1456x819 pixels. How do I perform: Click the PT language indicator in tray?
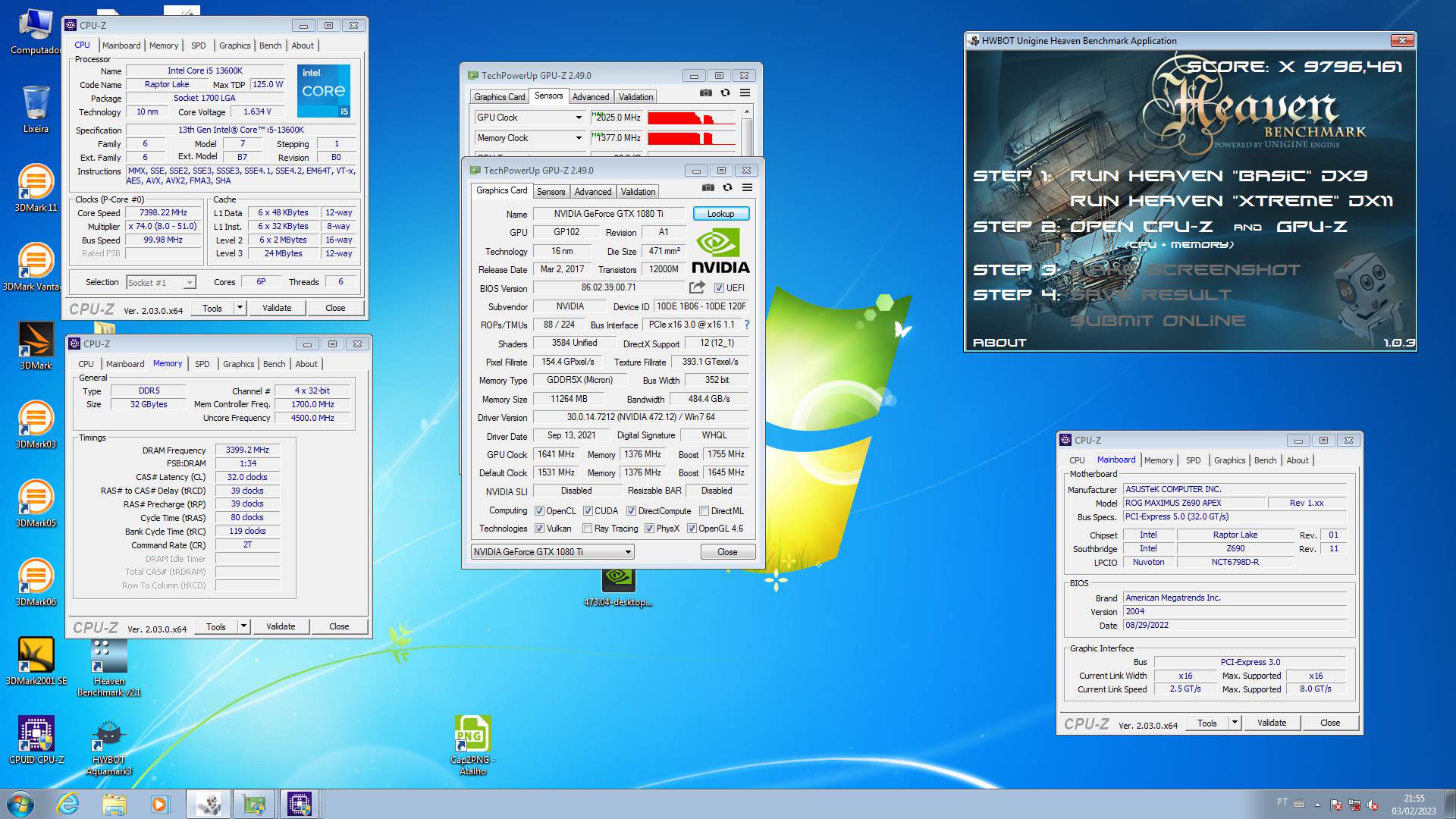[x=1282, y=802]
